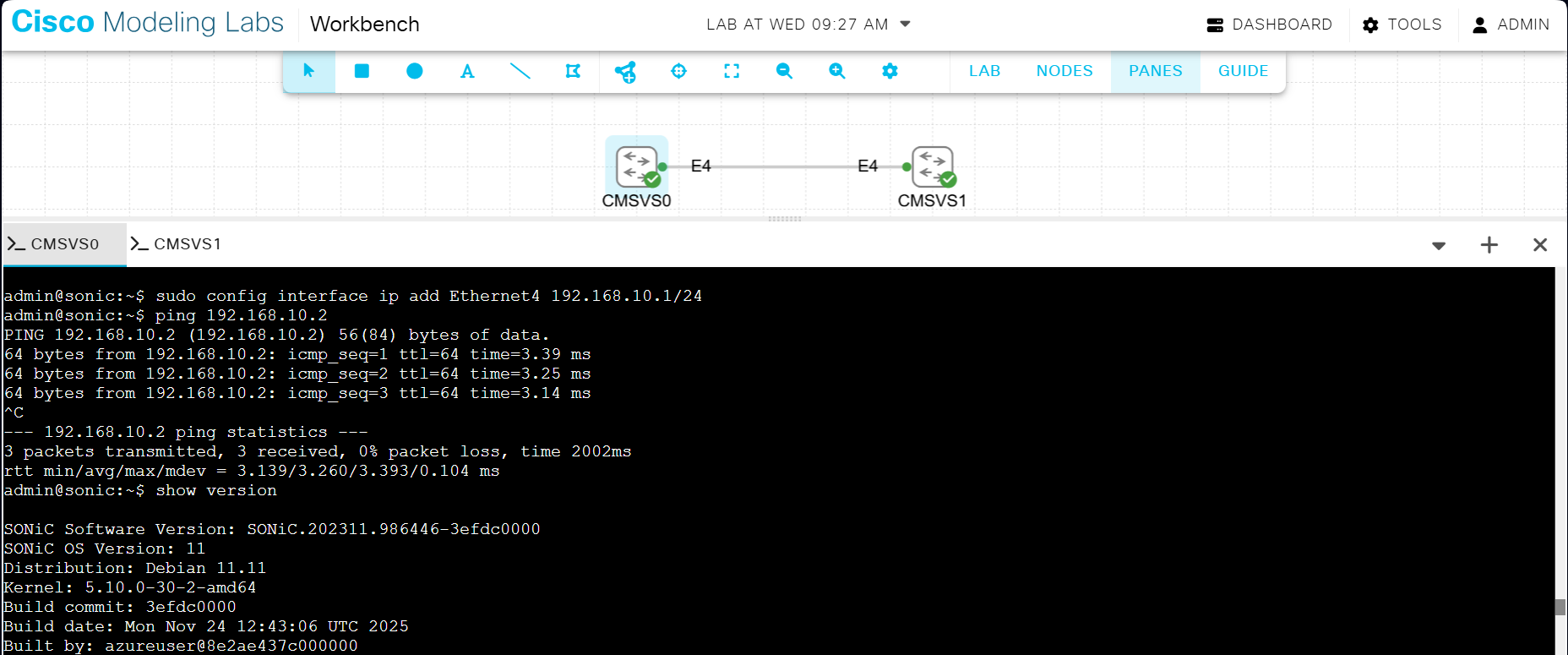The image size is (1568, 655).
Task: Select the line annotation tool
Action: 520,71
